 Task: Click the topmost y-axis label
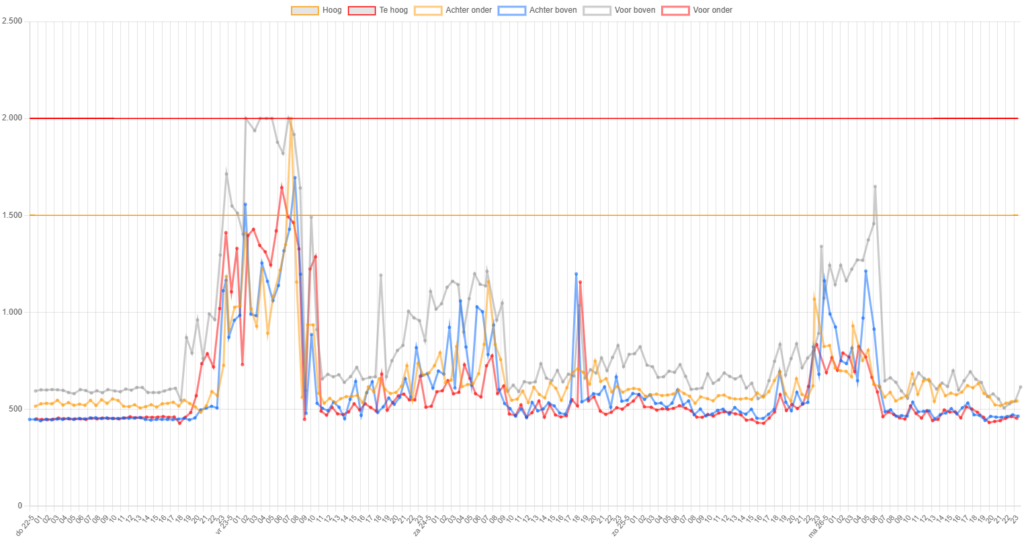(14, 21)
